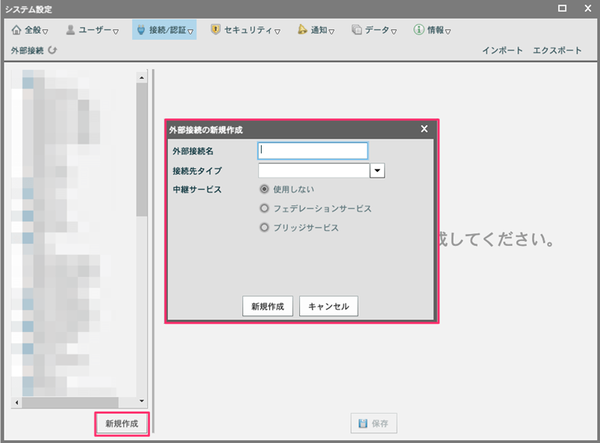Viewport: 600px width, 443px height.
Task: Open the 通知 menu
Action: [x=316, y=30]
